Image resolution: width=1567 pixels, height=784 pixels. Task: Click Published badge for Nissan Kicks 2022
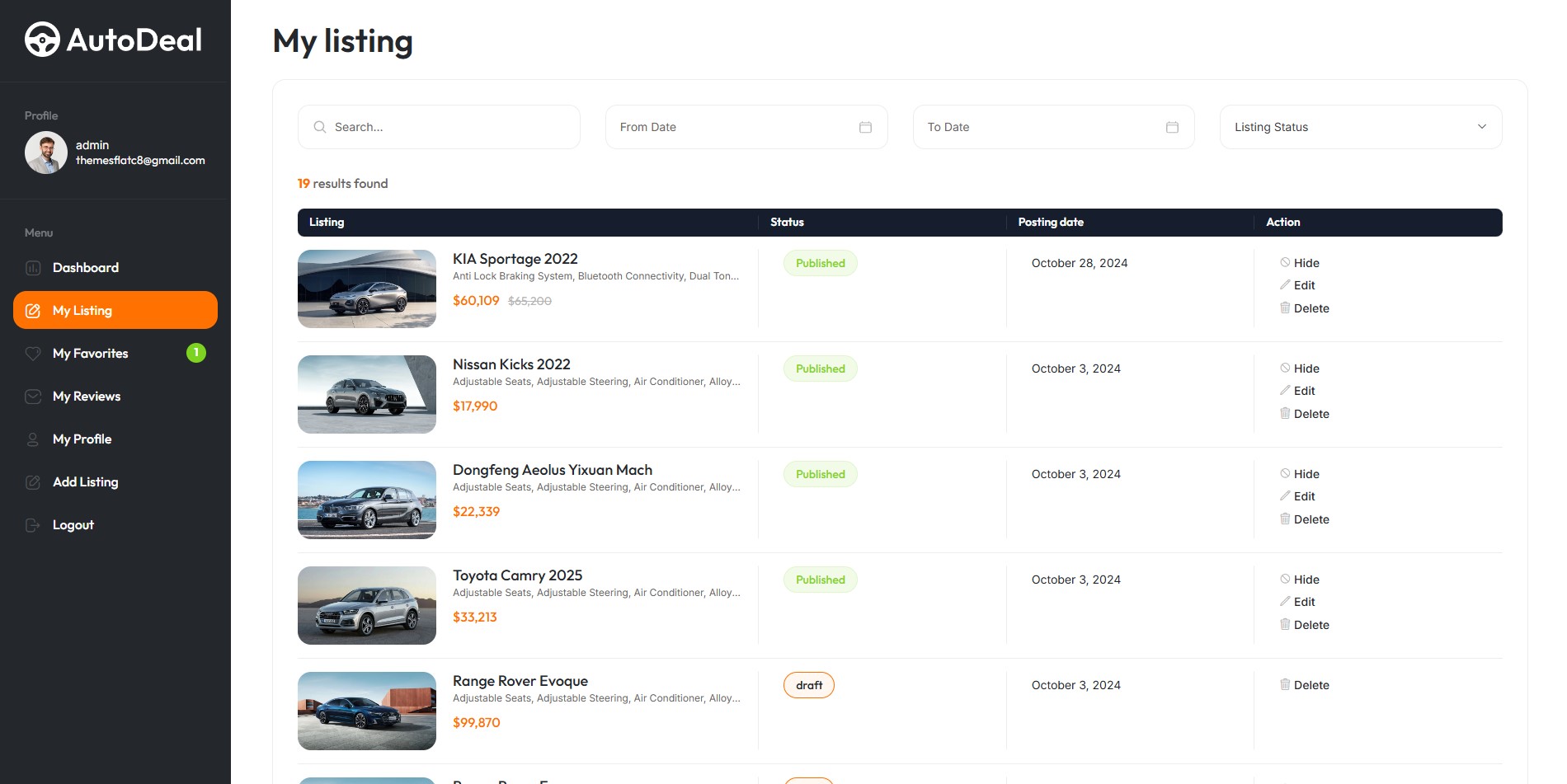(x=821, y=369)
